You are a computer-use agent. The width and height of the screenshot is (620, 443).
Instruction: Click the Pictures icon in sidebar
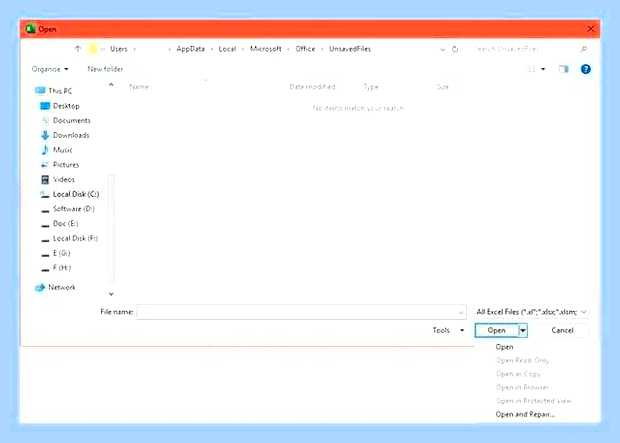(x=45, y=165)
